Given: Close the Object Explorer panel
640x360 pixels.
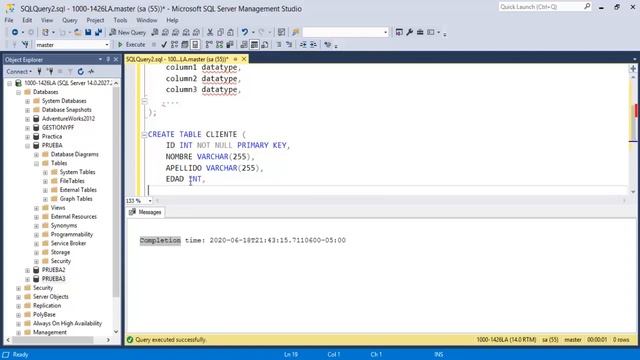Looking at the screenshot, I should [x=116, y=60].
